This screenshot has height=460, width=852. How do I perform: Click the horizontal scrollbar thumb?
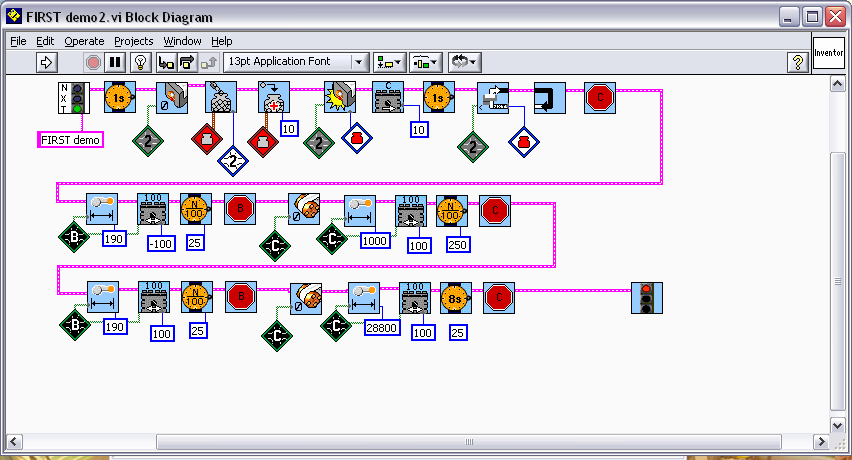(x=469, y=442)
